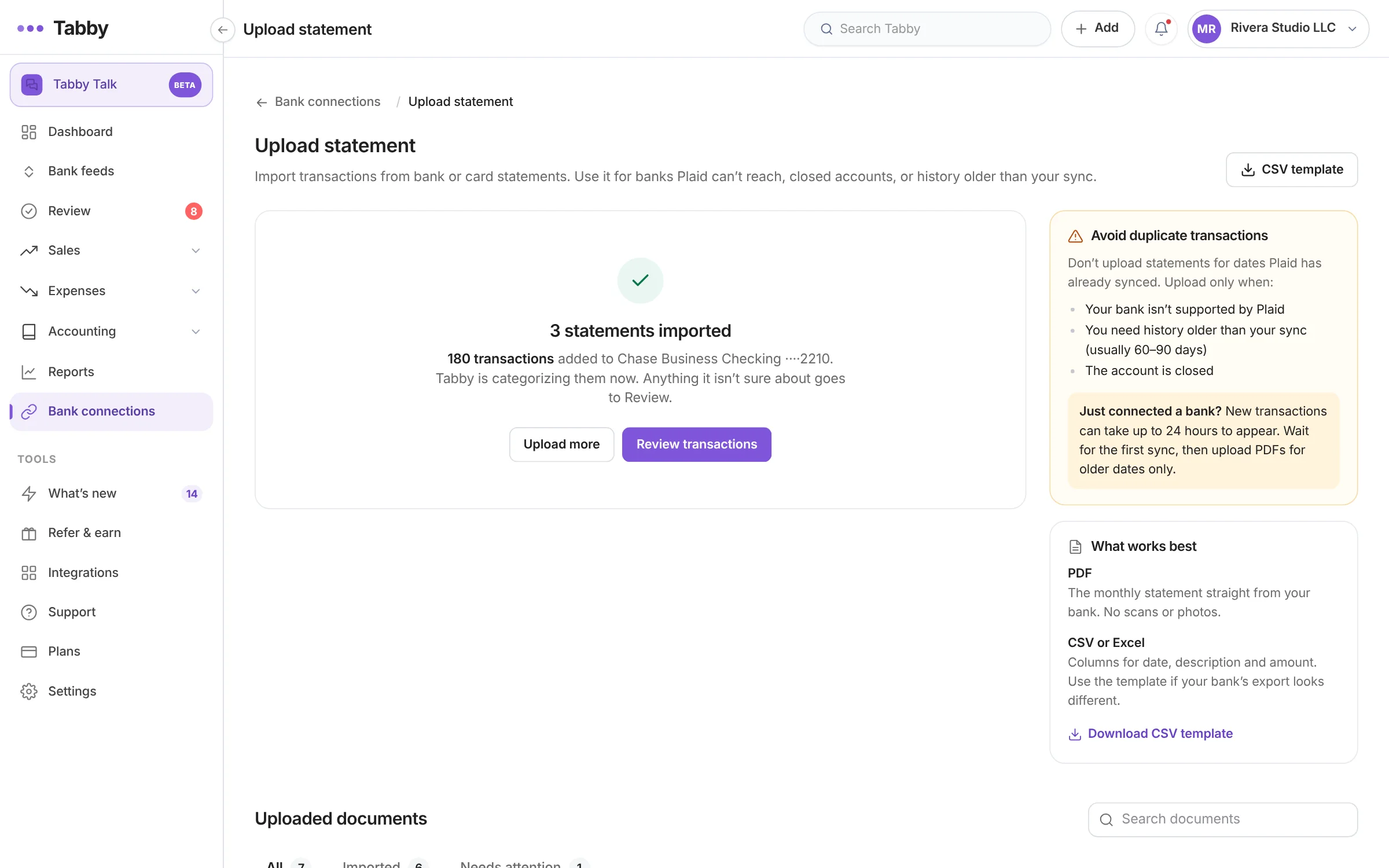The image size is (1389, 868).
Task: Expand the Accounting menu chevron
Action: (x=196, y=332)
